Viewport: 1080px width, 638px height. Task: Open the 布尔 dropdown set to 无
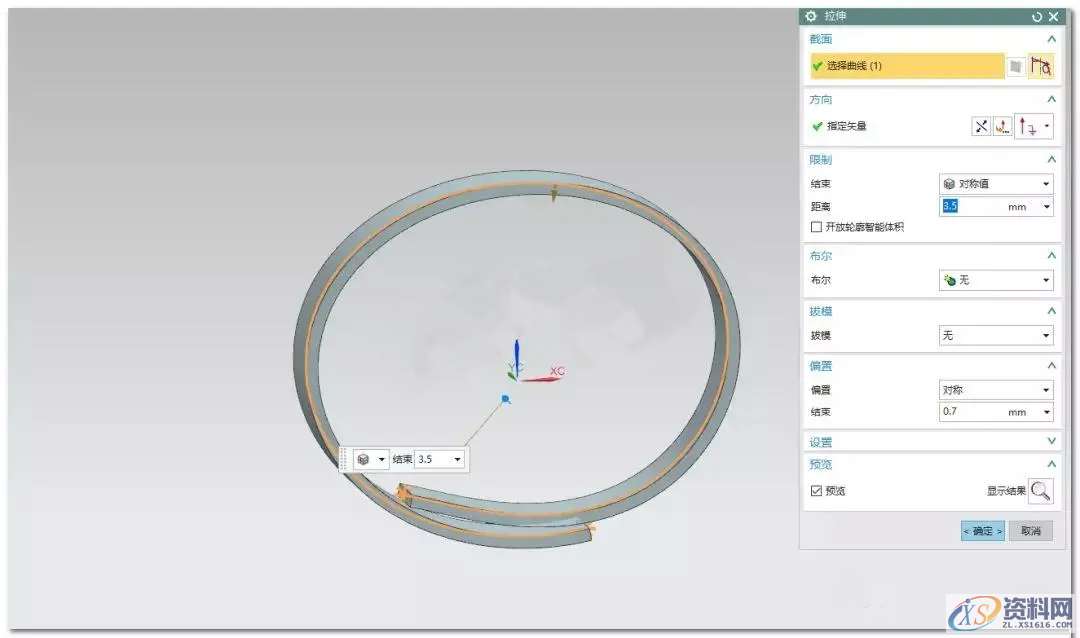tap(996, 281)
